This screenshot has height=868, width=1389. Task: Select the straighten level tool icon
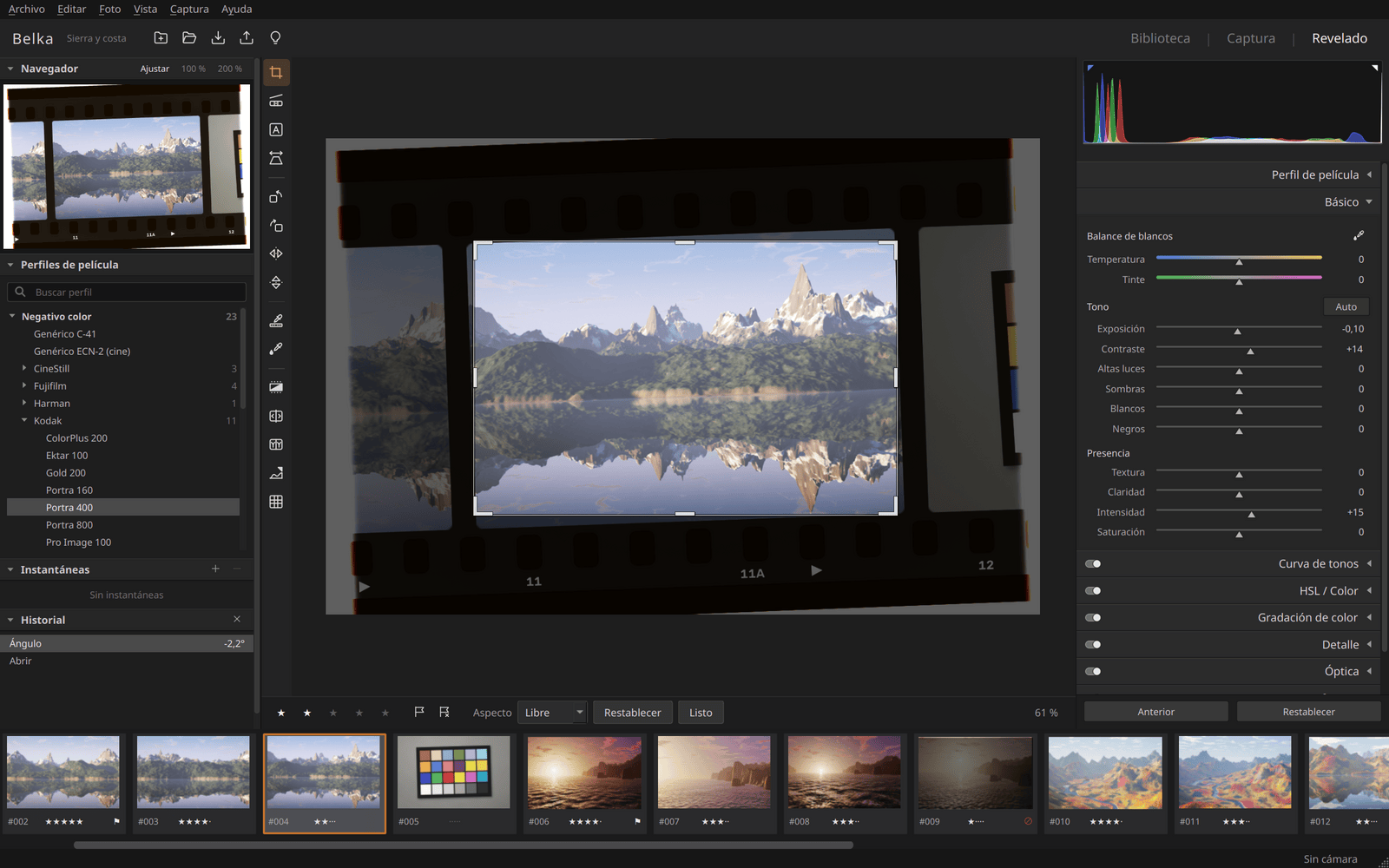276,101
